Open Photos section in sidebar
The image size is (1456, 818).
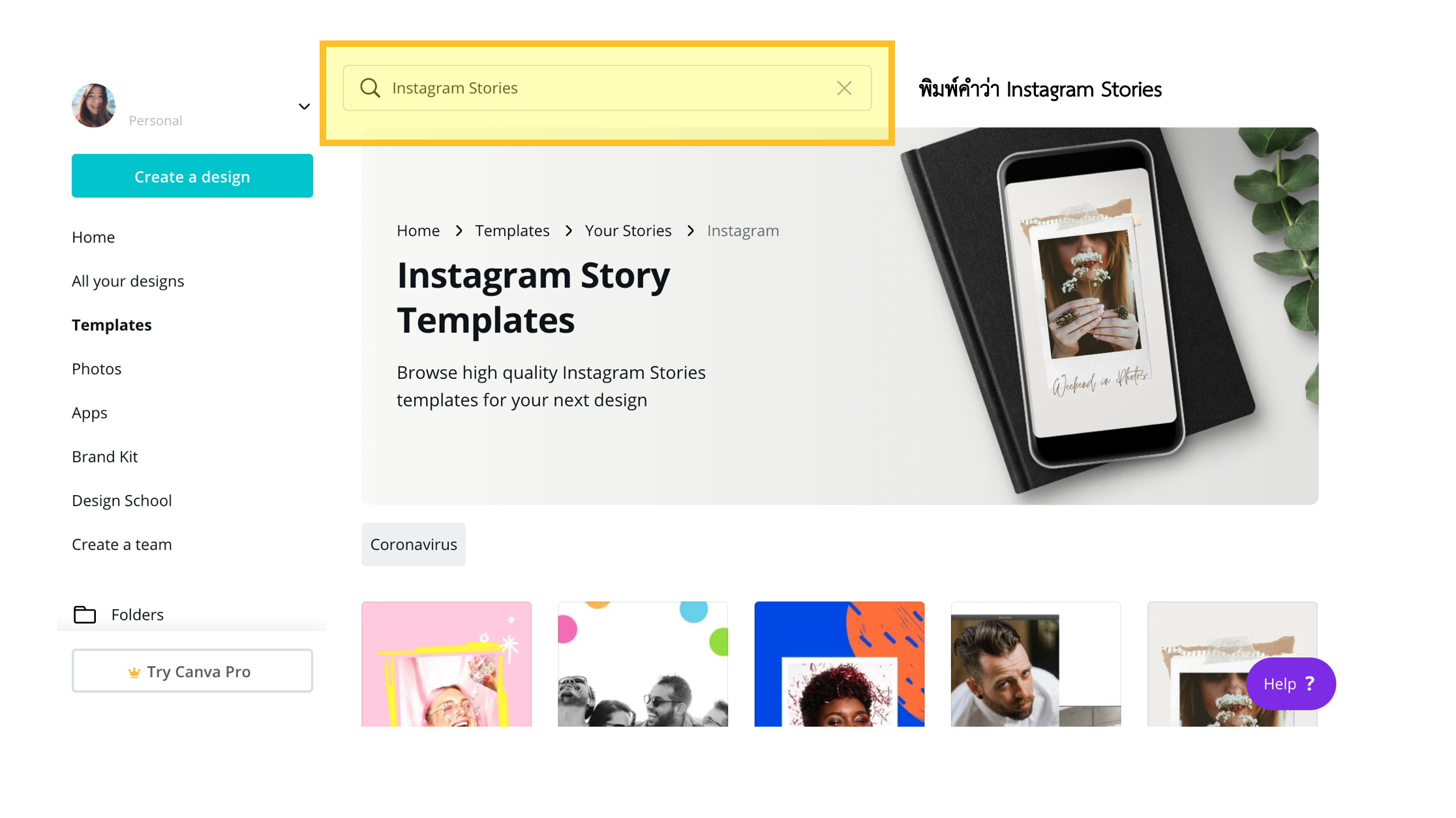tap(97, 369)
